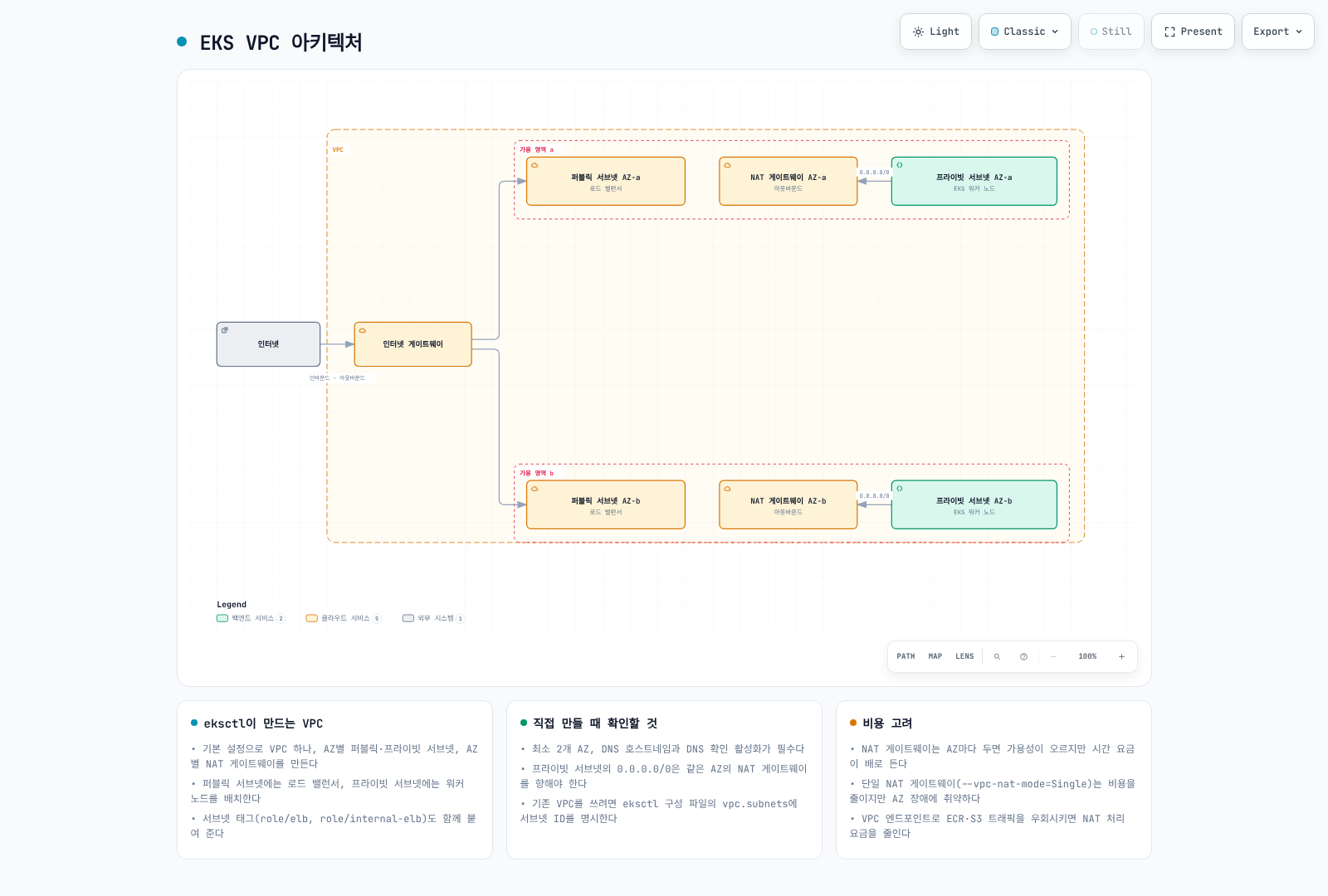Toggle the Light theme button
This screenshot has height=896, width=1328.
[x=935, y=32]
